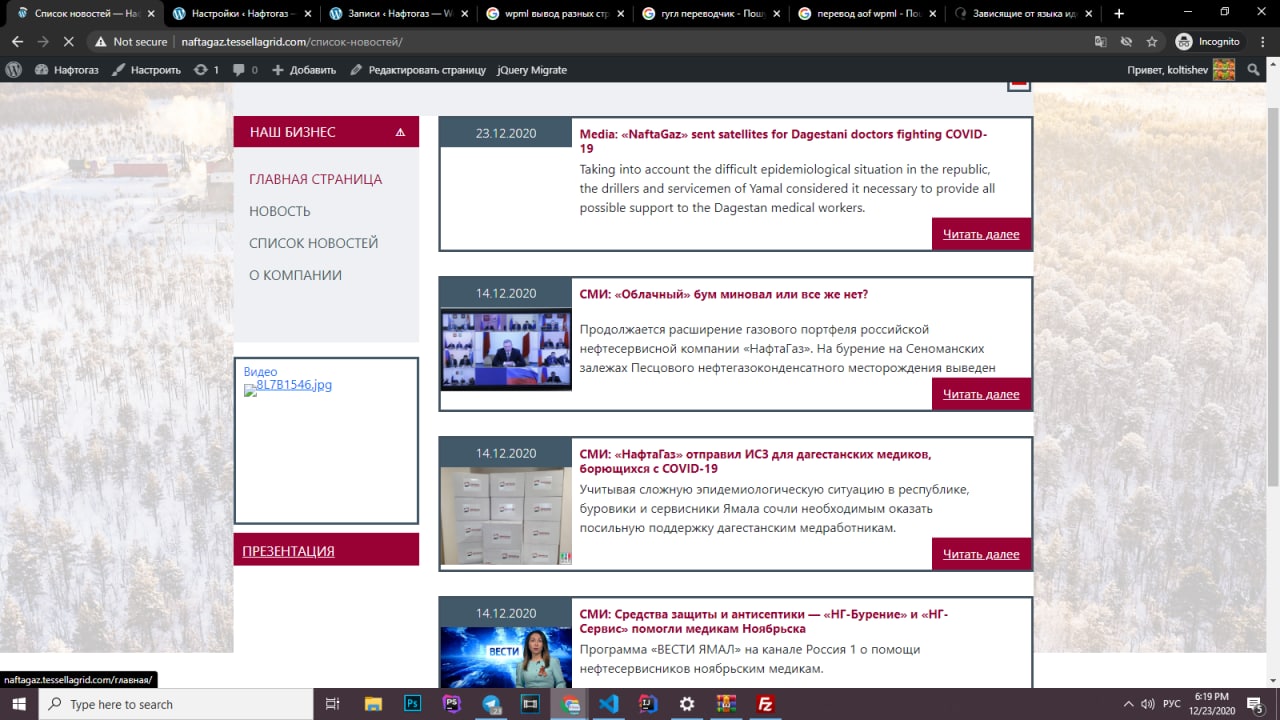The width and height of the screenshot is (1280, 720).
Task: Click Редактировать страницу in admin bar
Action: click(417, 70)
